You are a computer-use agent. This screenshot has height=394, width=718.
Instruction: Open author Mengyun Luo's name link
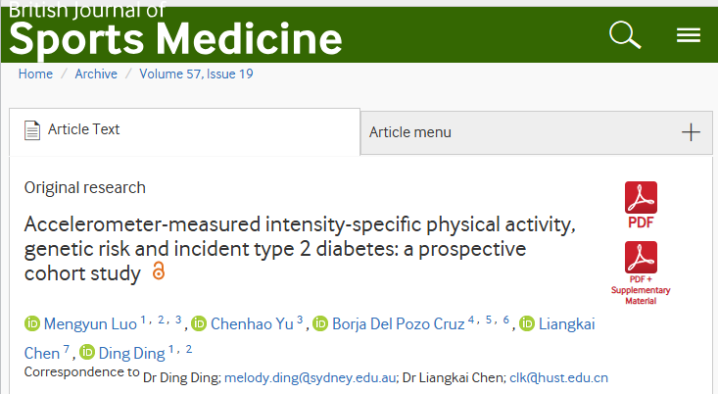[x=90, y=324]
